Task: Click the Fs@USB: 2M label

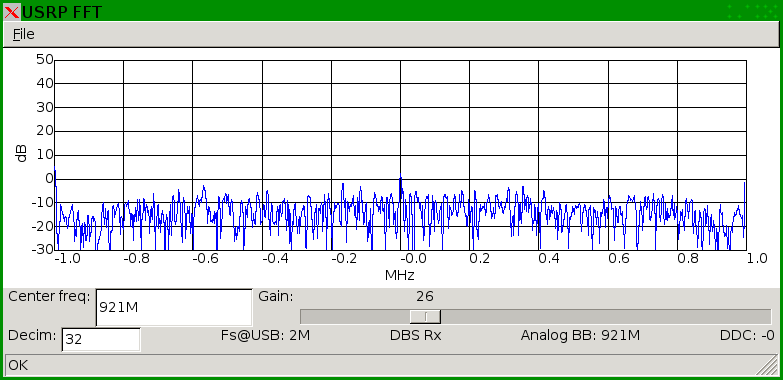Action: point(265,335)
